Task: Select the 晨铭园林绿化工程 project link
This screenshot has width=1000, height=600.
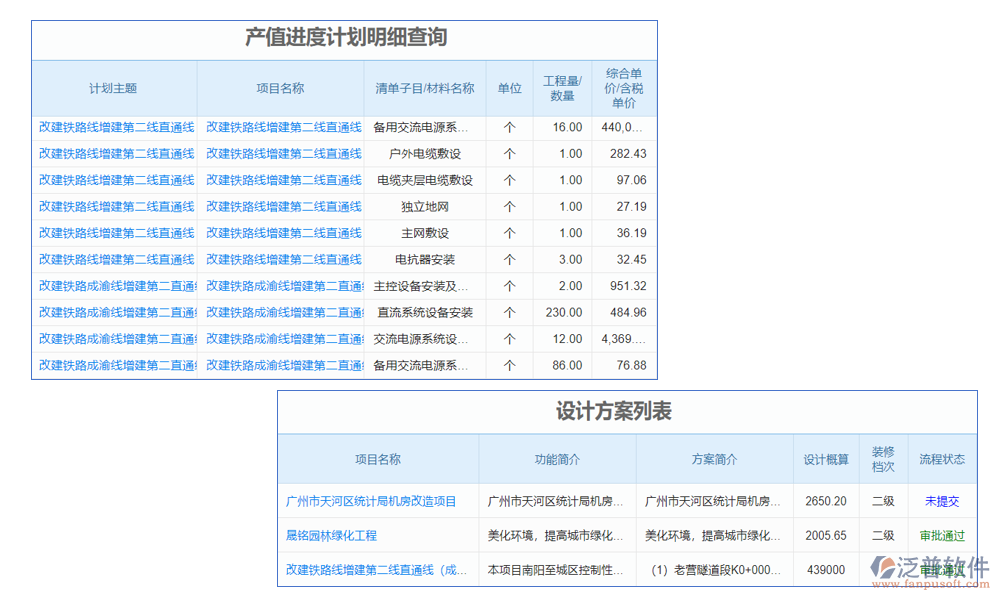Action: (x=329, y=536)
